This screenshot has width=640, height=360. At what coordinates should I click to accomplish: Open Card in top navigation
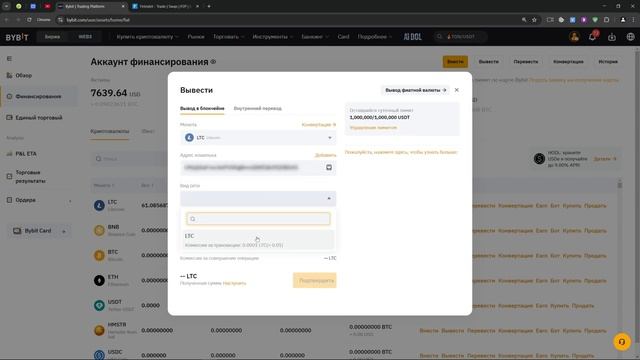[343, 37]
